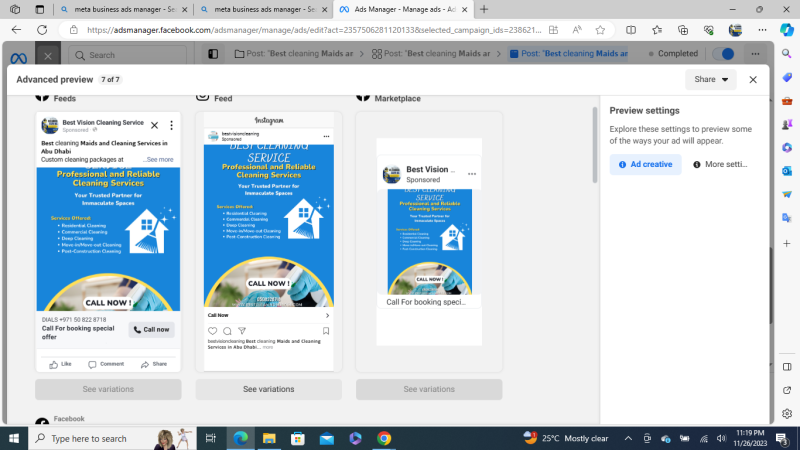
Task: Click See variations under Instagram Feed
Action: tap(268, 389)
